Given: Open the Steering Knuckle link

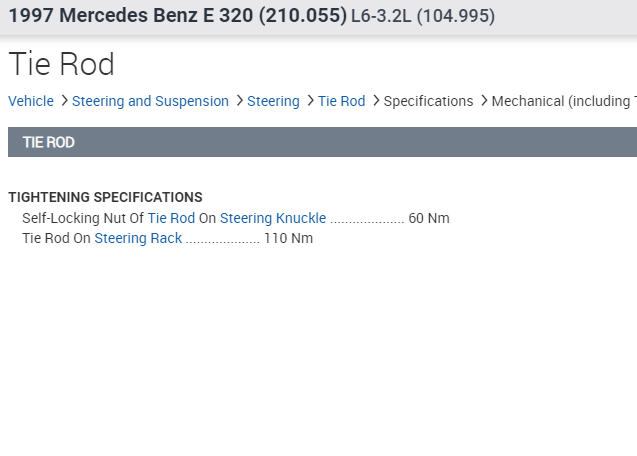Looking at the screenshot, I should [273, 218].
